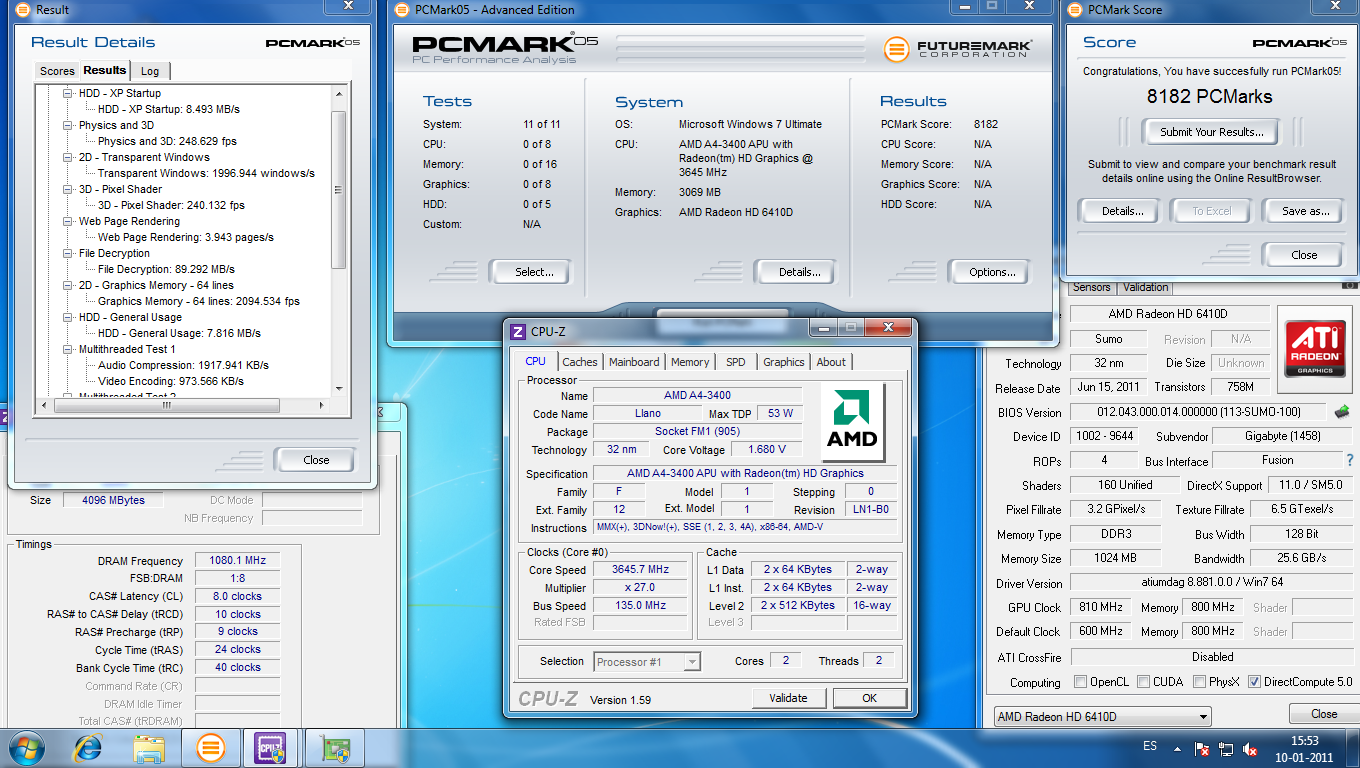The image size is (1360, 768).
Task: Open the Windows Start menu orb
Action: [27, 748]
